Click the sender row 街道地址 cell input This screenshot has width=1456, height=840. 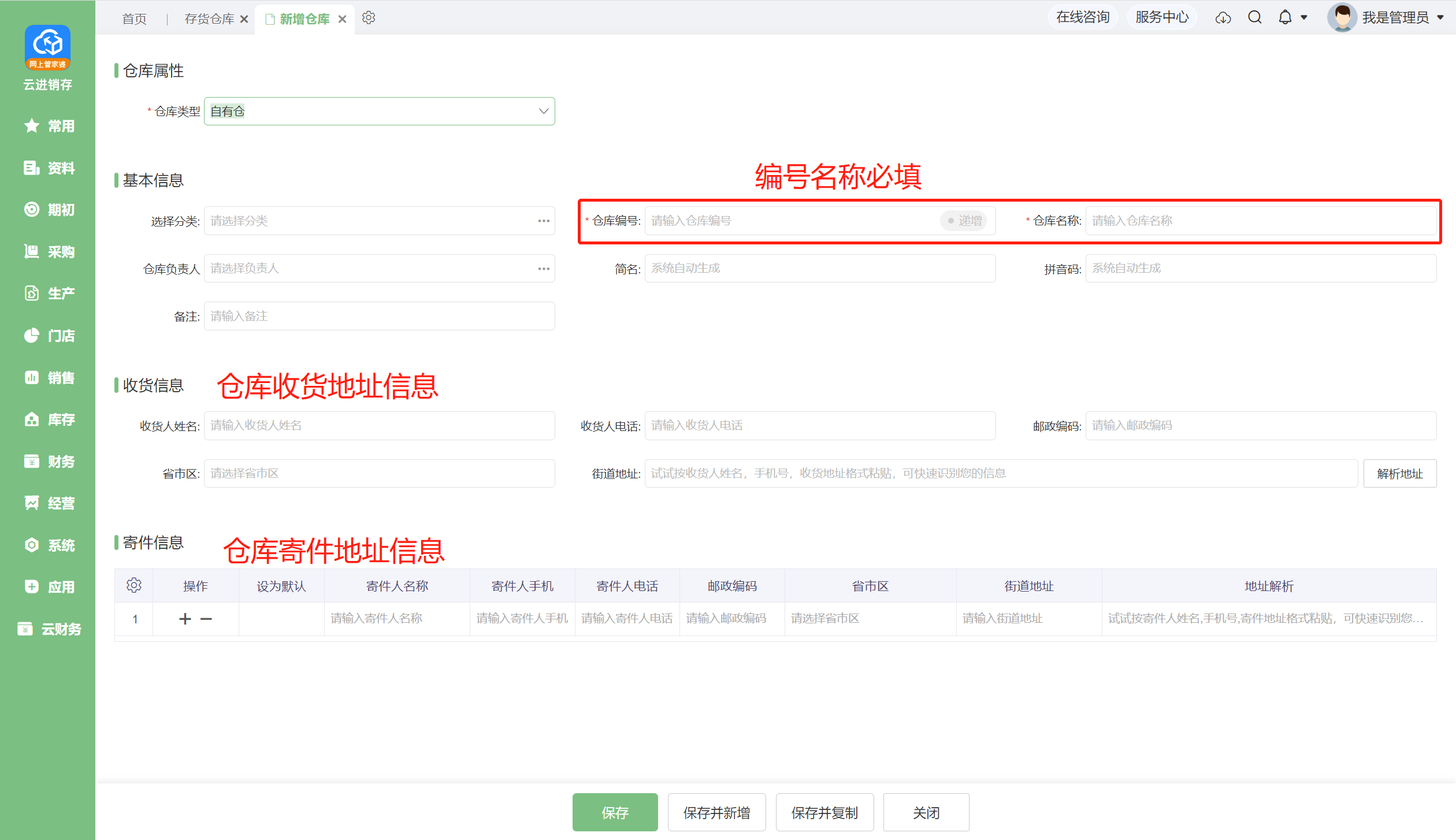tap(1029, 619)
